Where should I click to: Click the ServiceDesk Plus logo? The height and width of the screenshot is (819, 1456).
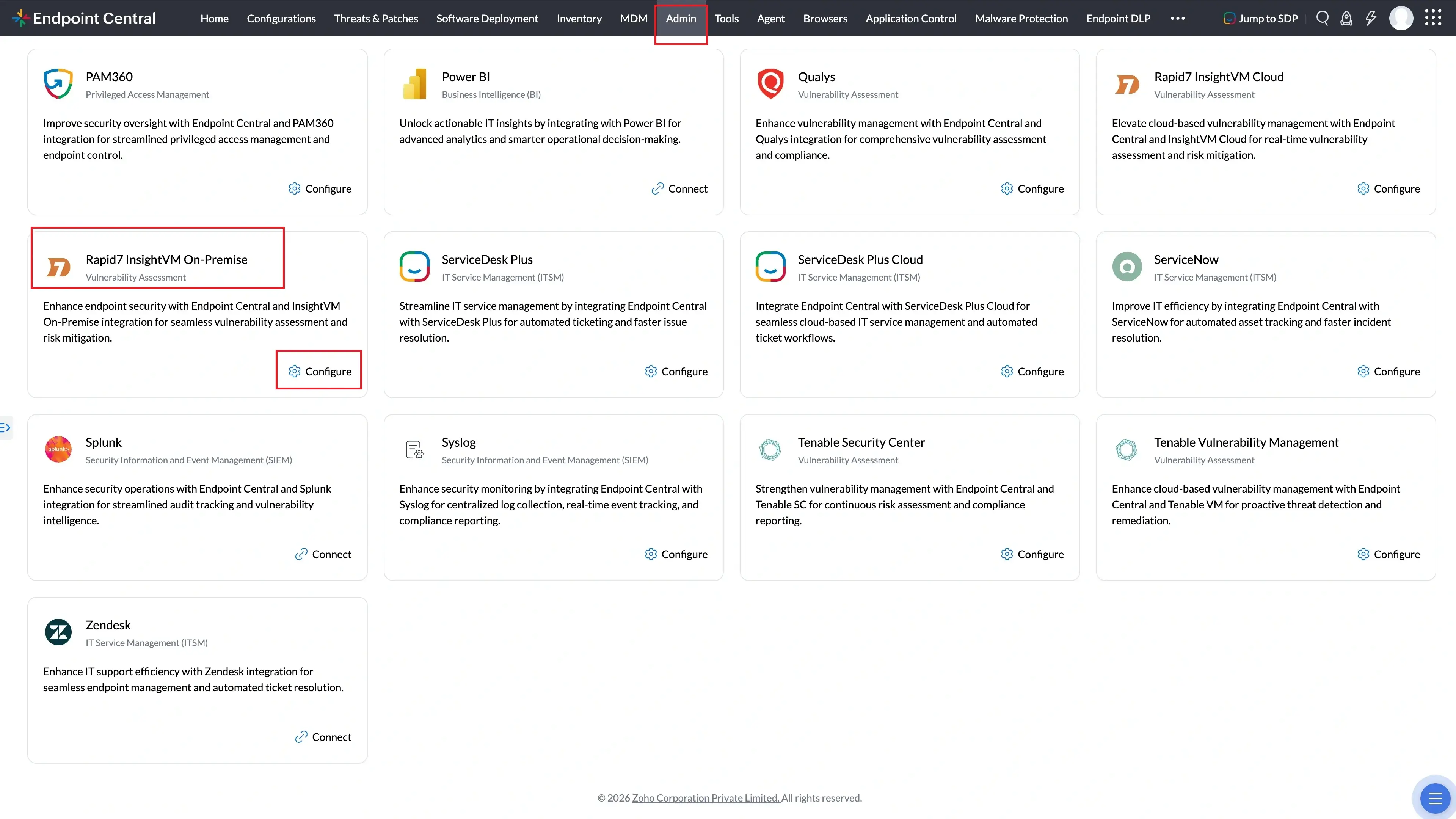(x=414, y=266)
